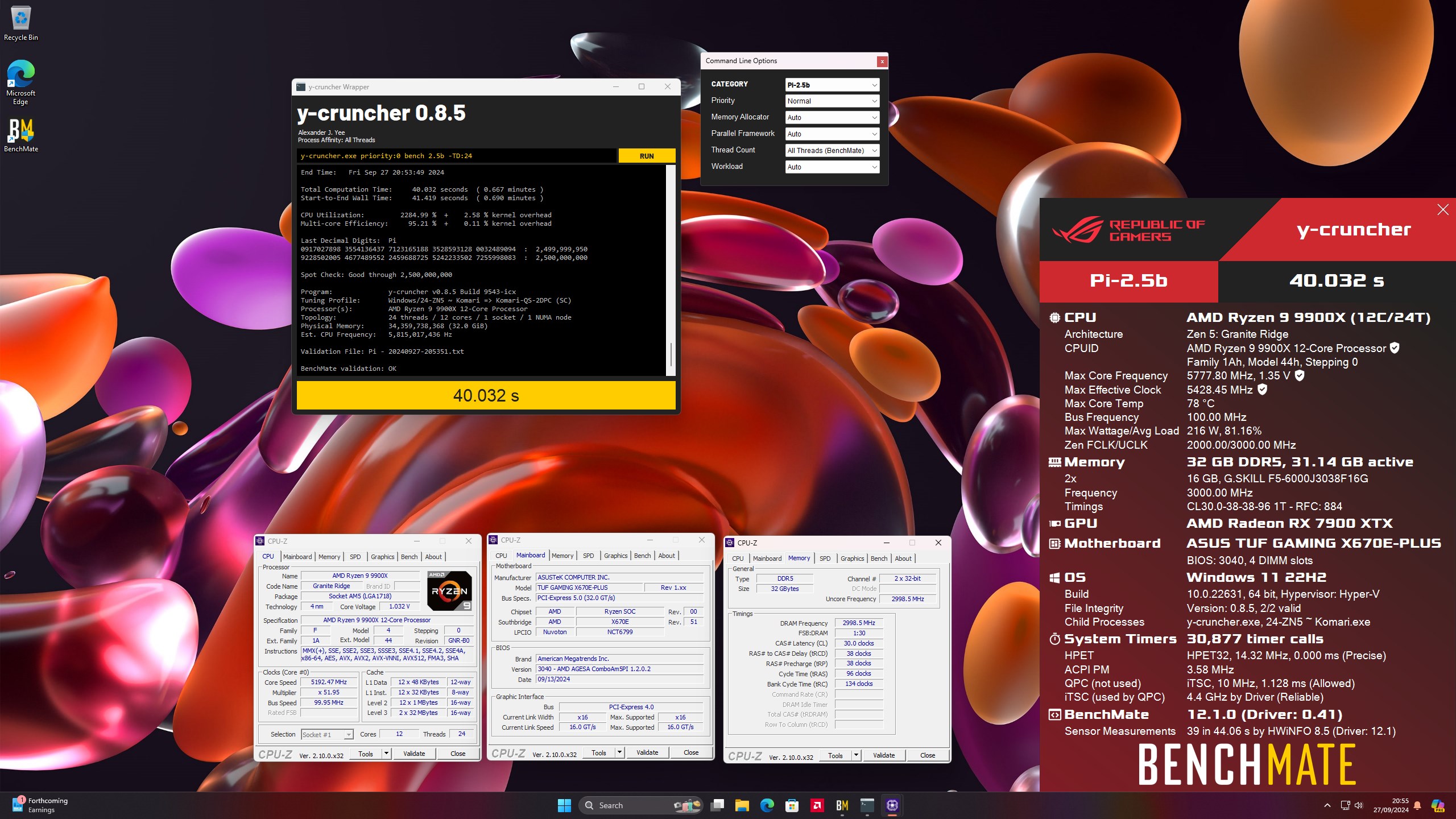Click the taskbar clock showing 20:55
Viewport: 1456px width, 819px height.
click(1391, 805)
